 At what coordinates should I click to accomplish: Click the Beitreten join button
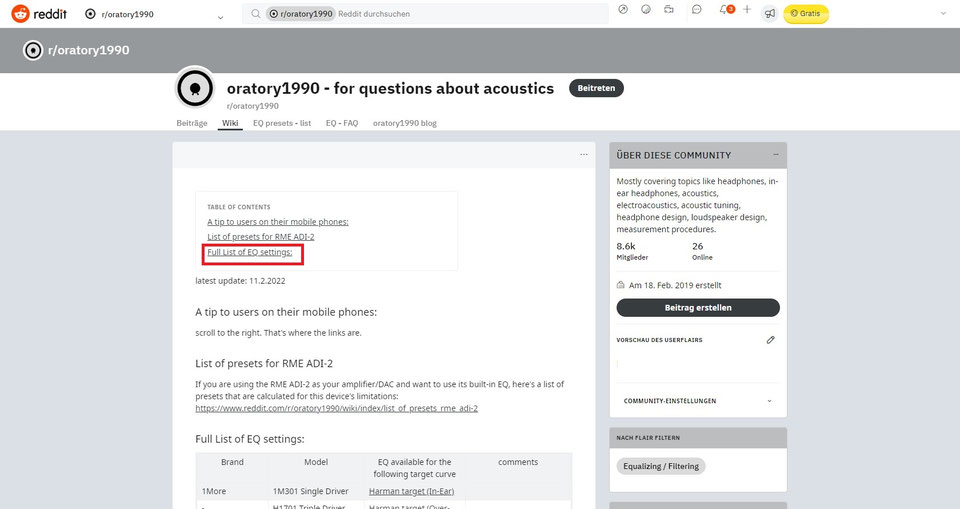(x=596, y=88)
